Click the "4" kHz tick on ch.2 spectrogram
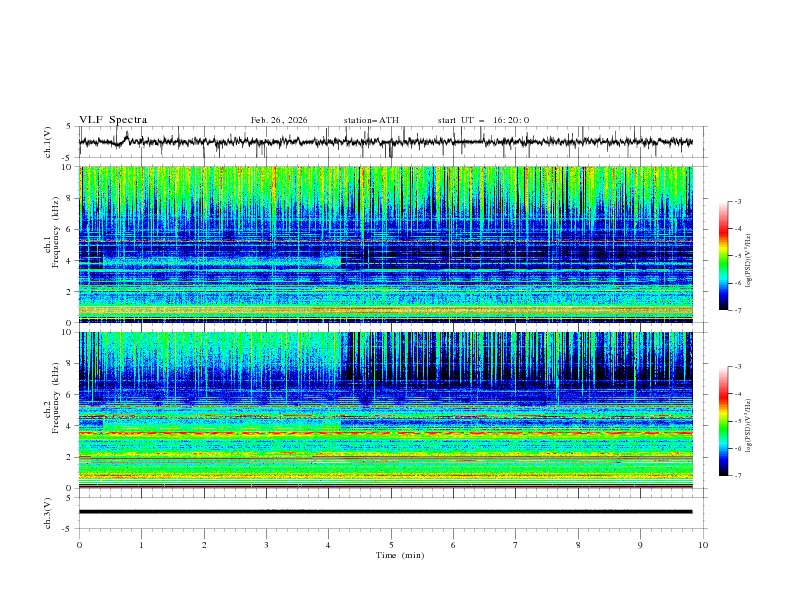Screen dimensions: 792x612 (x=69, y=426)
